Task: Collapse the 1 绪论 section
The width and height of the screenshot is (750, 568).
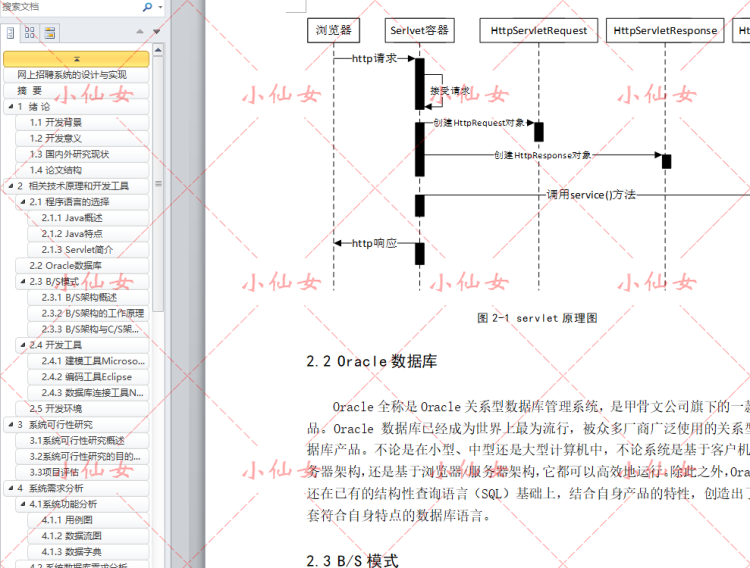Action: [x=11, y=106]
